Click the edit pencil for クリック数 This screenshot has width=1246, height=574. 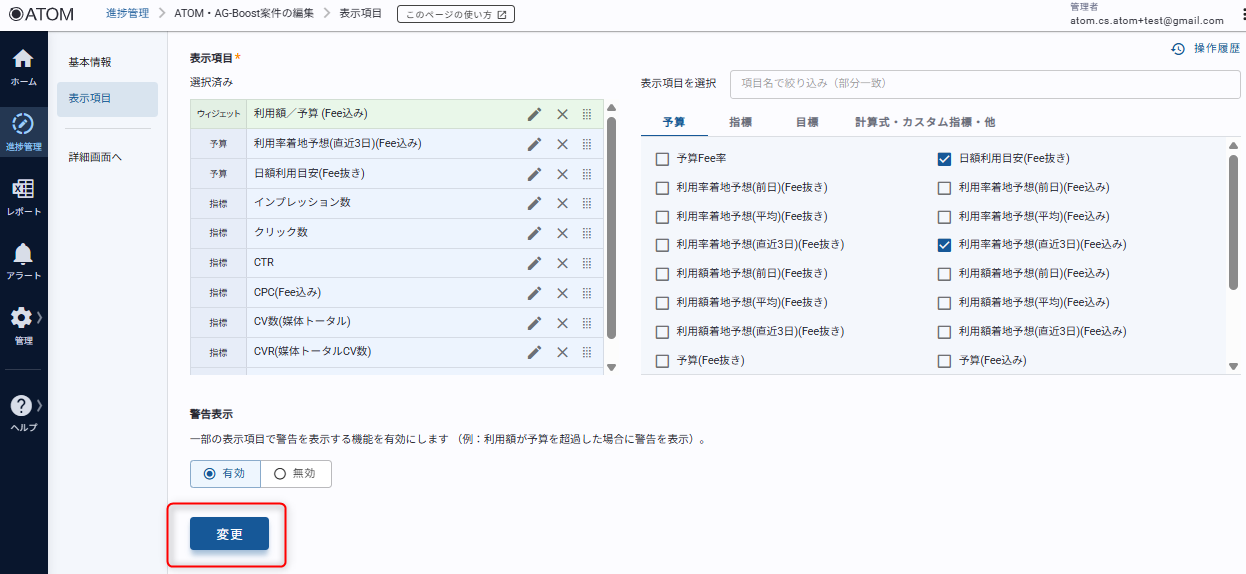pyautogui.click(x=535, y=233)
